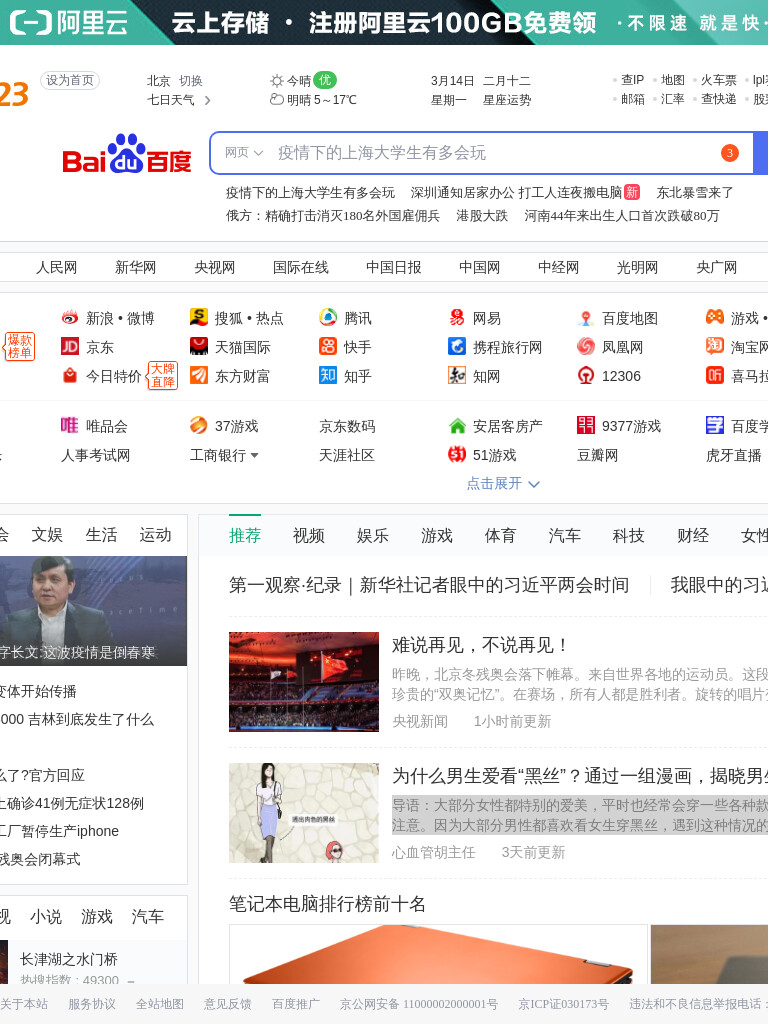Click the Aliyun cloud storage banner ad
768x1024 pixels.
[384, 22]
